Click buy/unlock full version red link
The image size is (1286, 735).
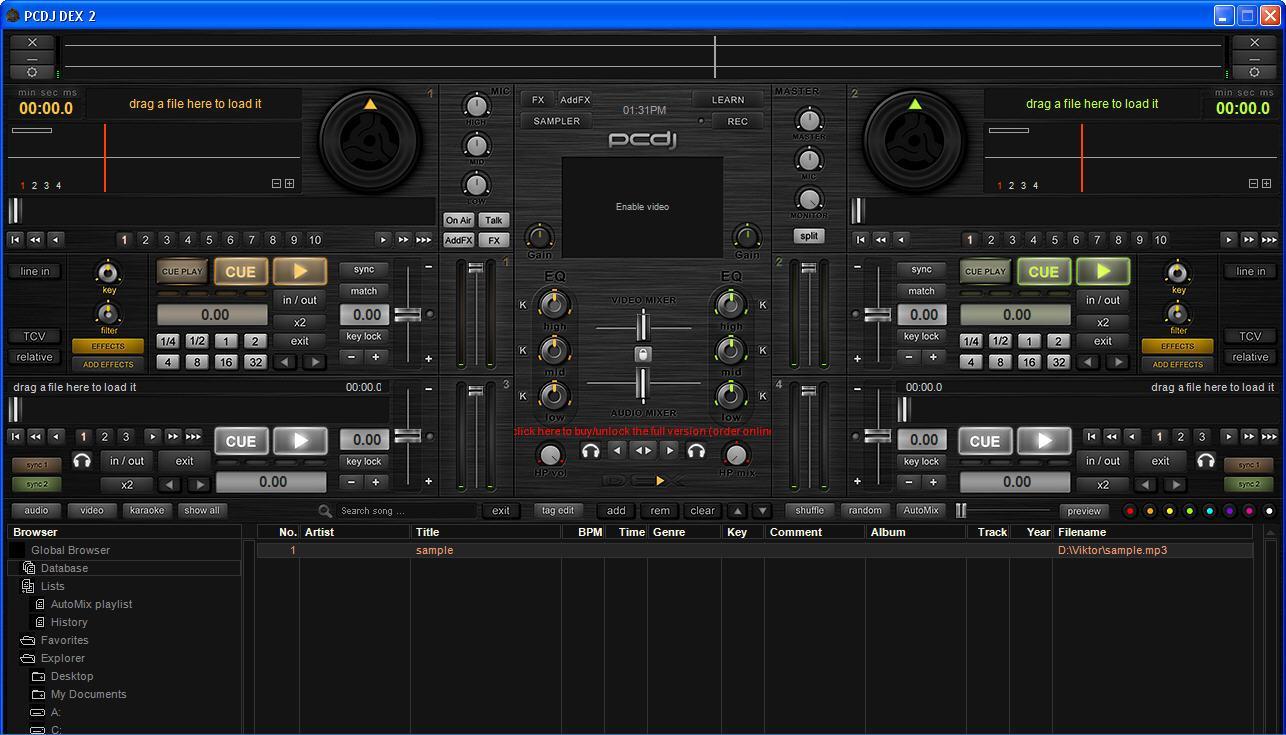643,431
